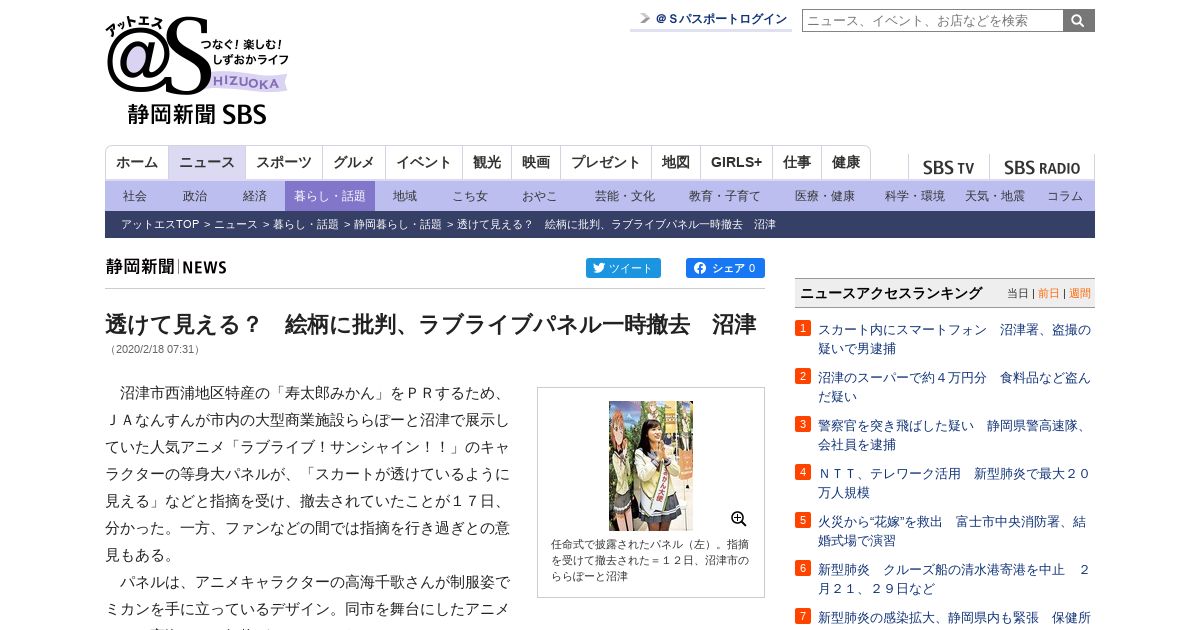The width and height of the screenshot is (1200, 630).
Task: Open ranking article 沼津のスーパーで約4万円分
Action: [x=954, y=387]
